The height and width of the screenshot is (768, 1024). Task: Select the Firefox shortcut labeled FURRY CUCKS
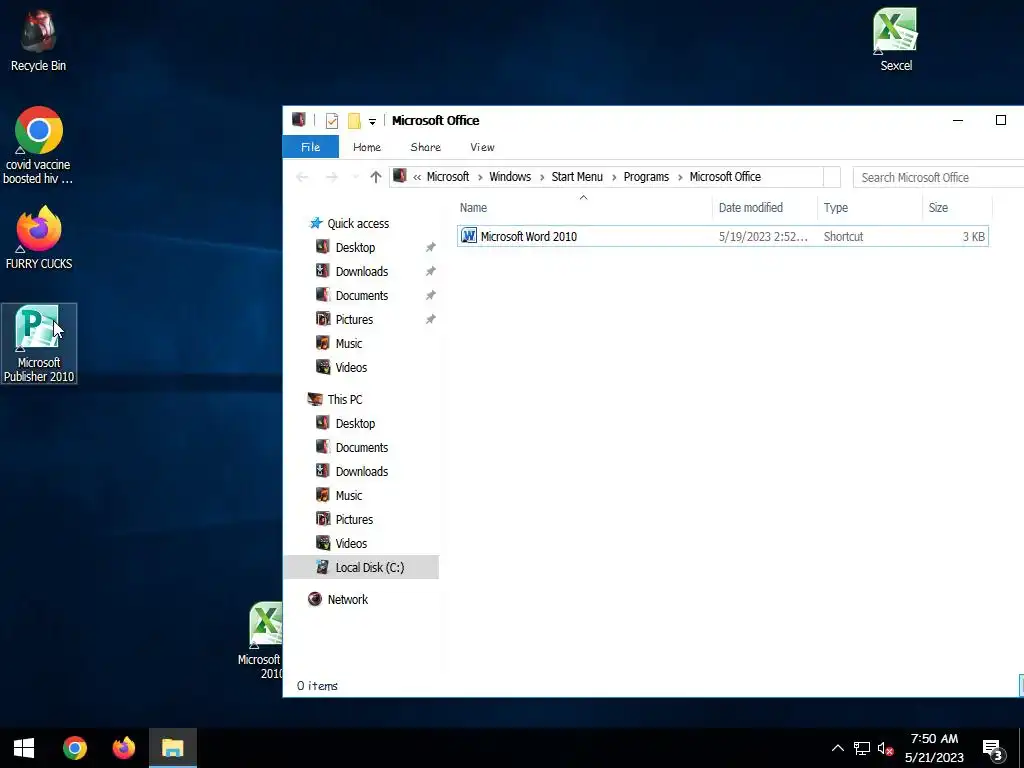pyautogui.click(x=39, y=238)
